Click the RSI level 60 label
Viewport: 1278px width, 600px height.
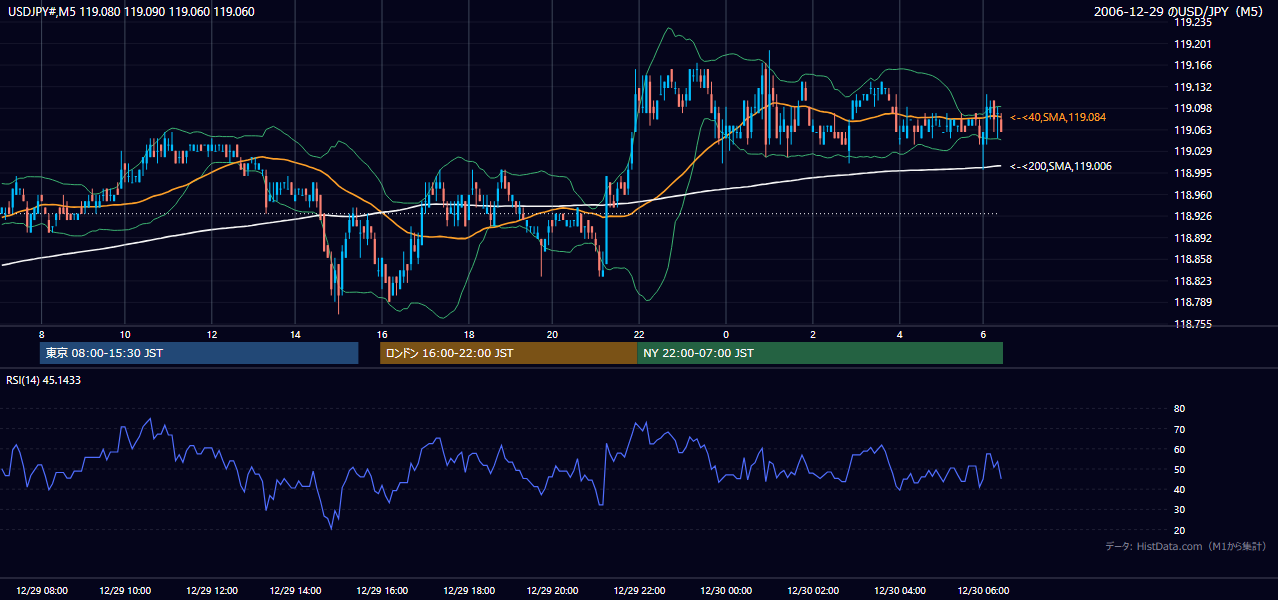click(x=1180, y=449)
